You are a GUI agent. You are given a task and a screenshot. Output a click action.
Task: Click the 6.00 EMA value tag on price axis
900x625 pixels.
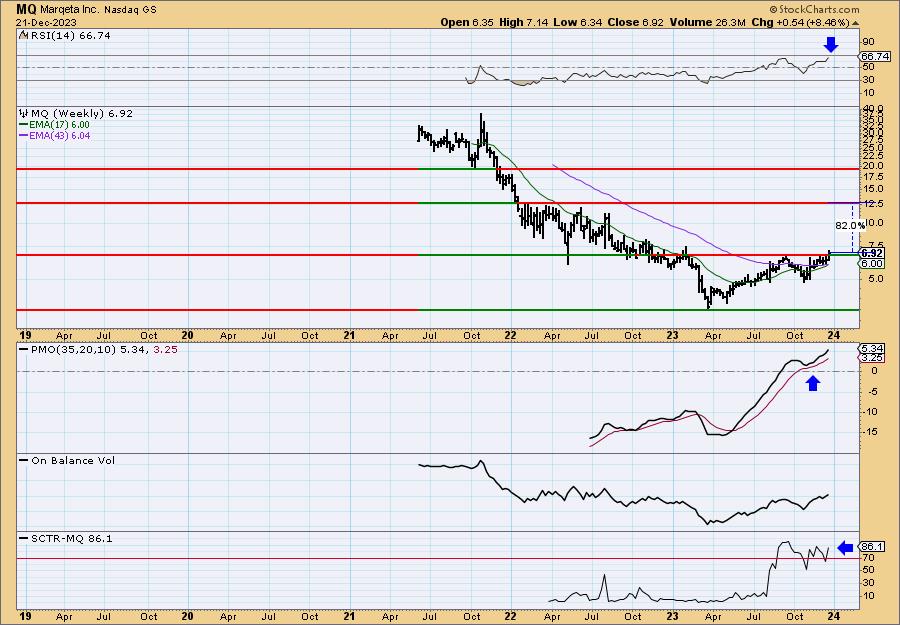click(872, 263)
